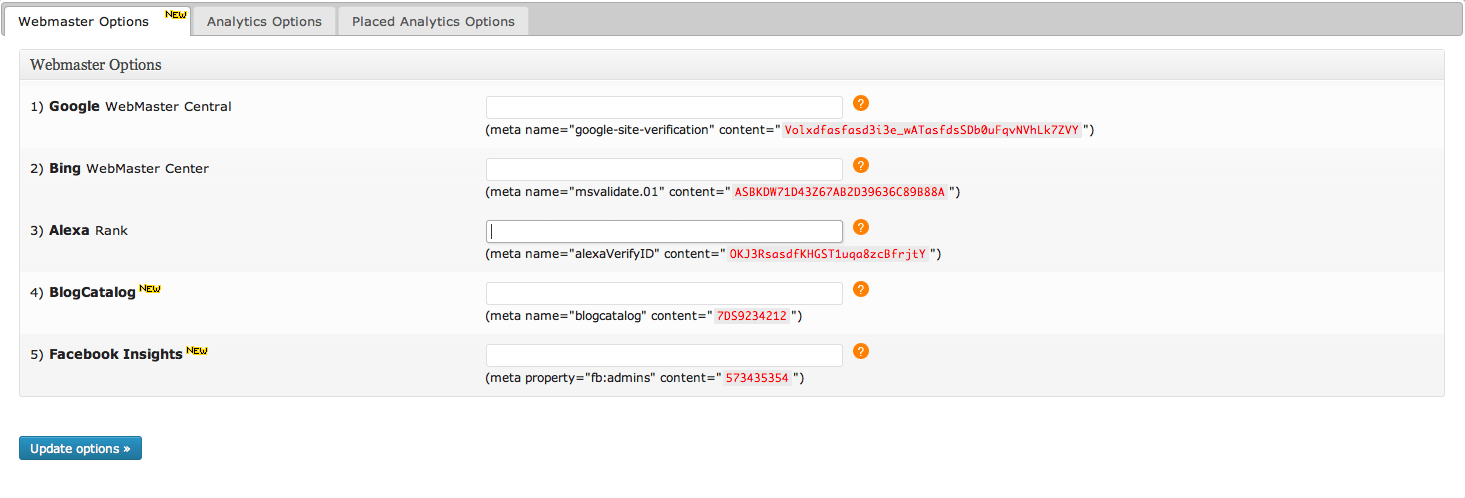
Task: Open the Placed Analytics Options tab
Action: coord(433,21)
